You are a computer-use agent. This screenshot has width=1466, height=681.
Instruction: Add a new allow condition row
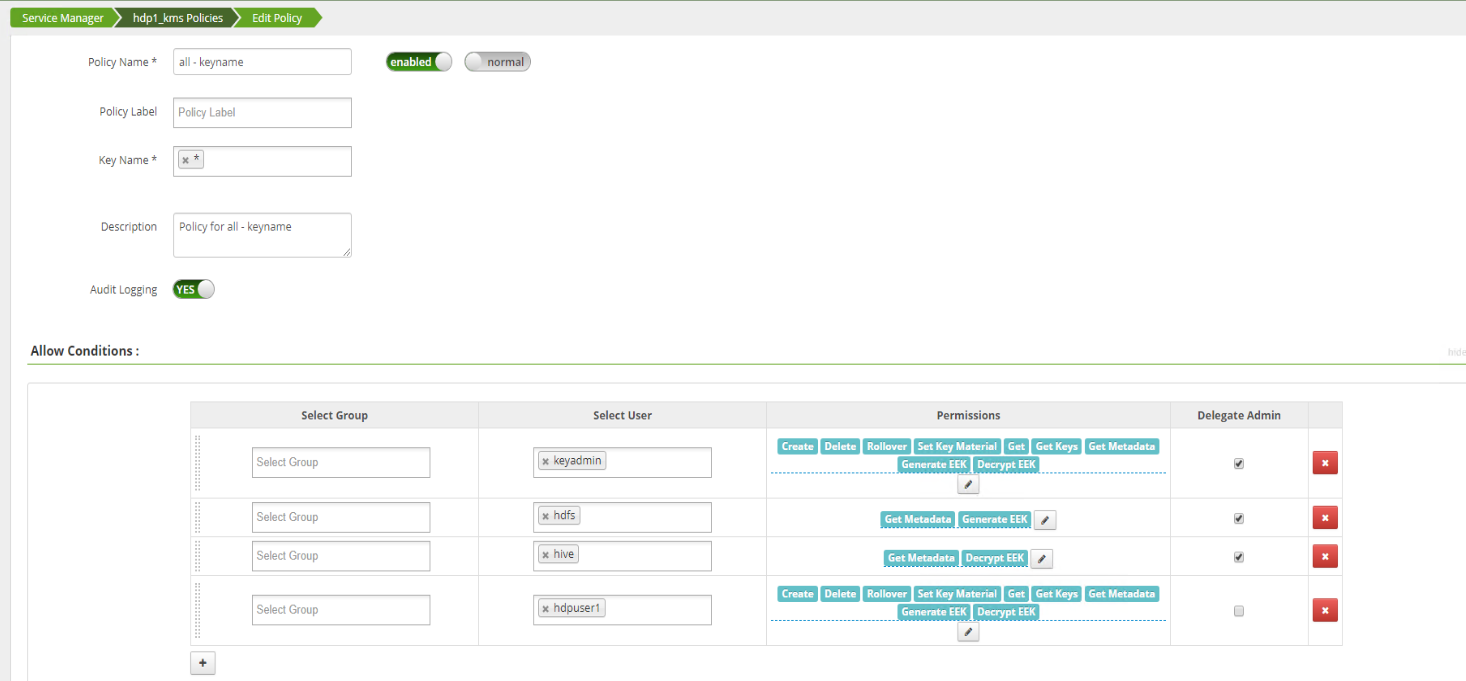(x=203, y=662)
